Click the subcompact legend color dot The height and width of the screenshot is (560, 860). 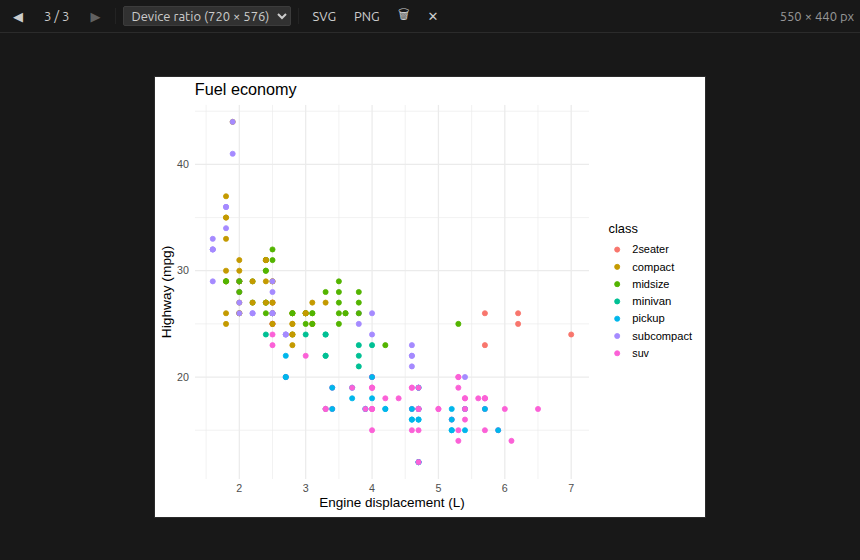click(x=617, y=336)
